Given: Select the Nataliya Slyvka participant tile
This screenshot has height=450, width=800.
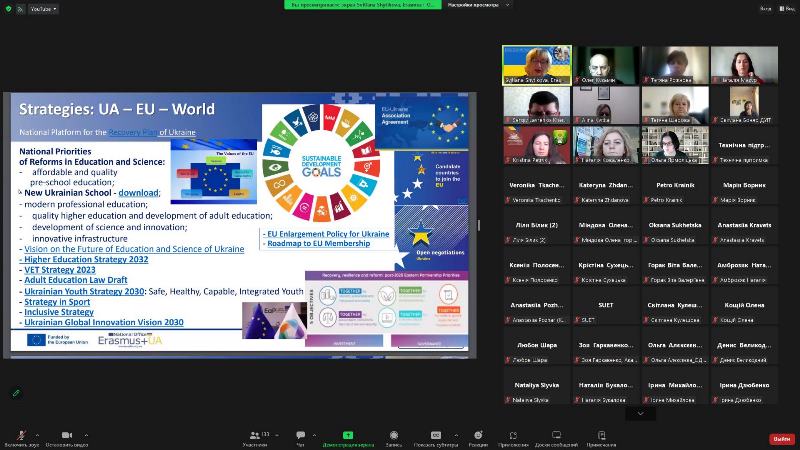Looking at the screenshot, I should [537, 385].
